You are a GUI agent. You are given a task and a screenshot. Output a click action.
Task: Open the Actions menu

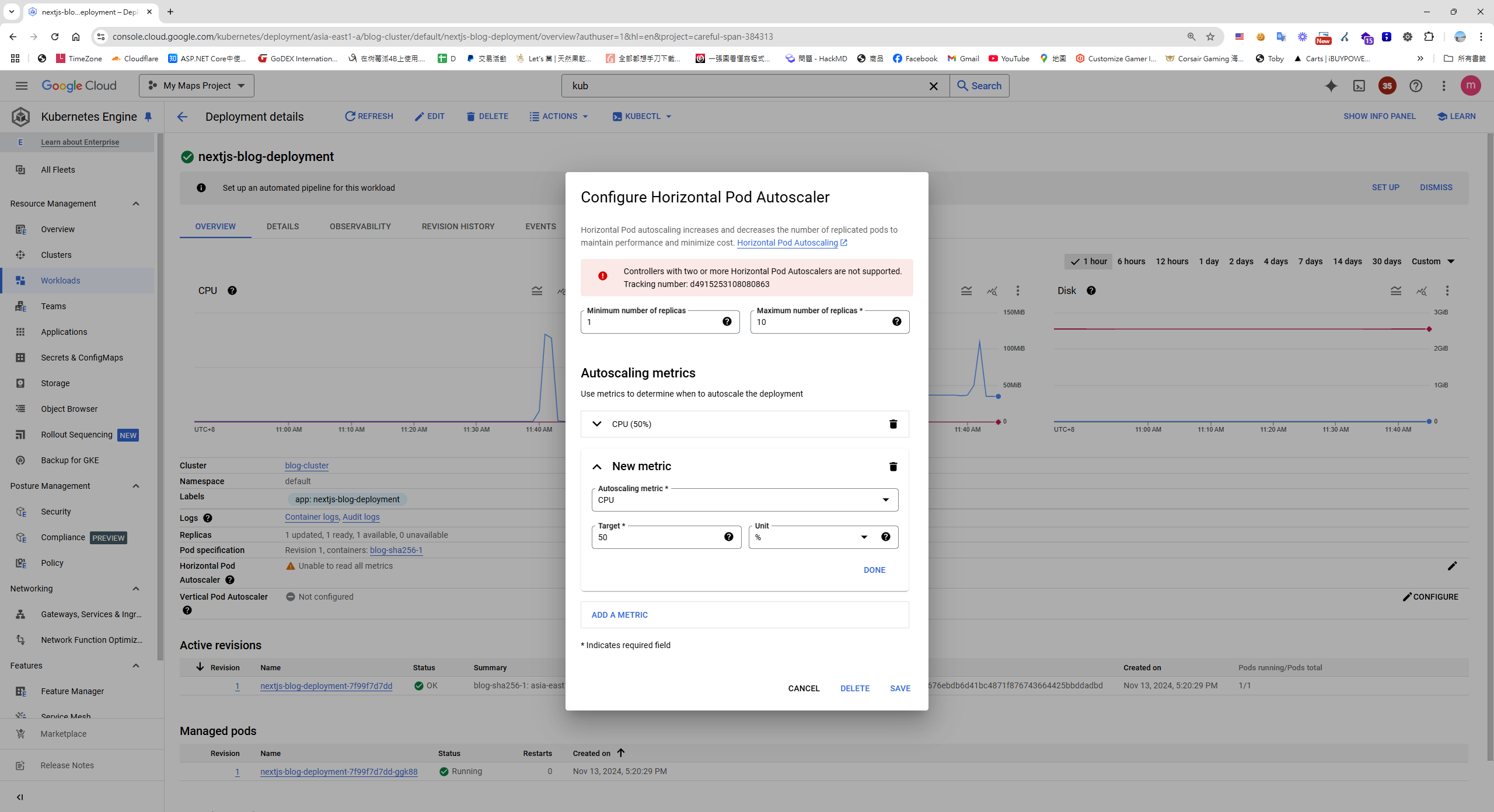coord(558,116)
